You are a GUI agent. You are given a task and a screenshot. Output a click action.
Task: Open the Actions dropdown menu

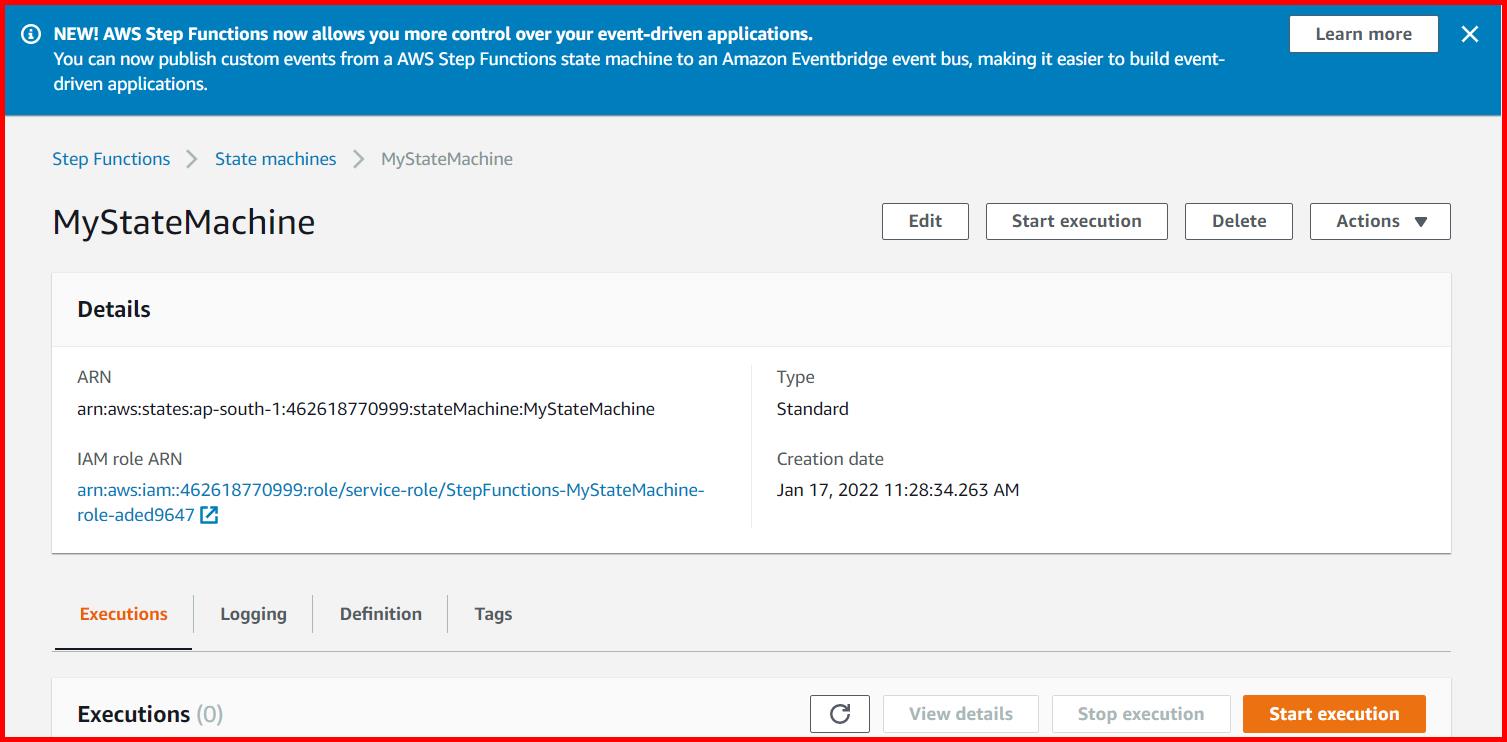coord(1380,221)
